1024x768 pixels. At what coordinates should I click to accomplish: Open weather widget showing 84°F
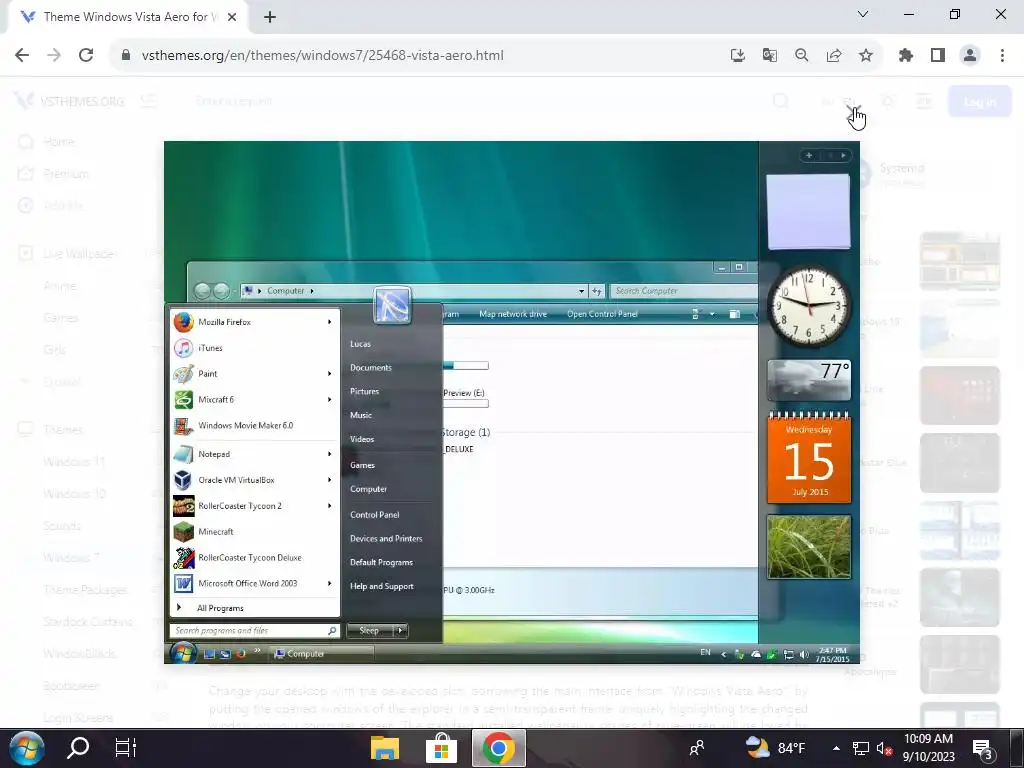coord(775,748)
